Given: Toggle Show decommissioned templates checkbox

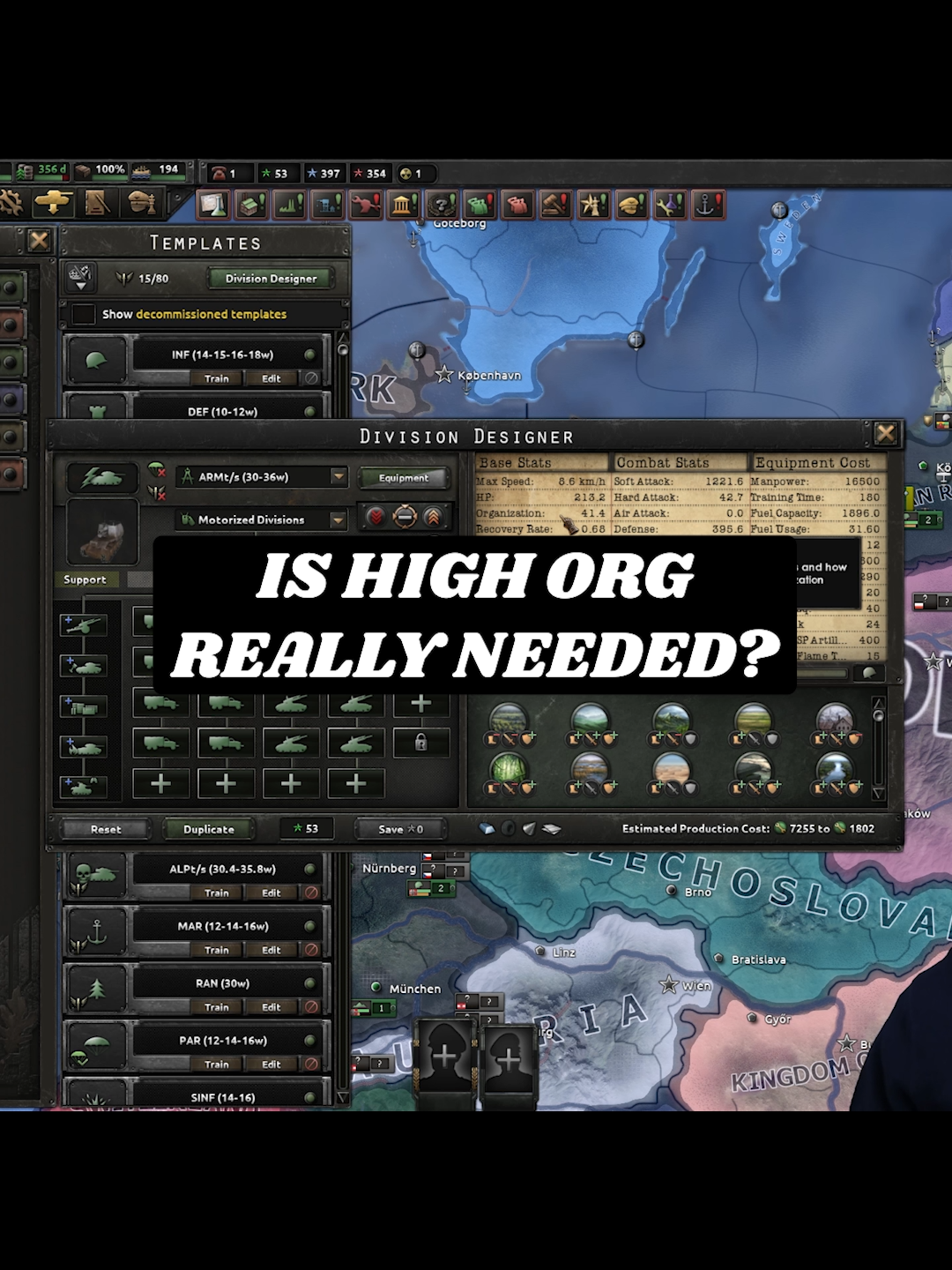Looking at the screenshot, I should [x=84, y=314].
